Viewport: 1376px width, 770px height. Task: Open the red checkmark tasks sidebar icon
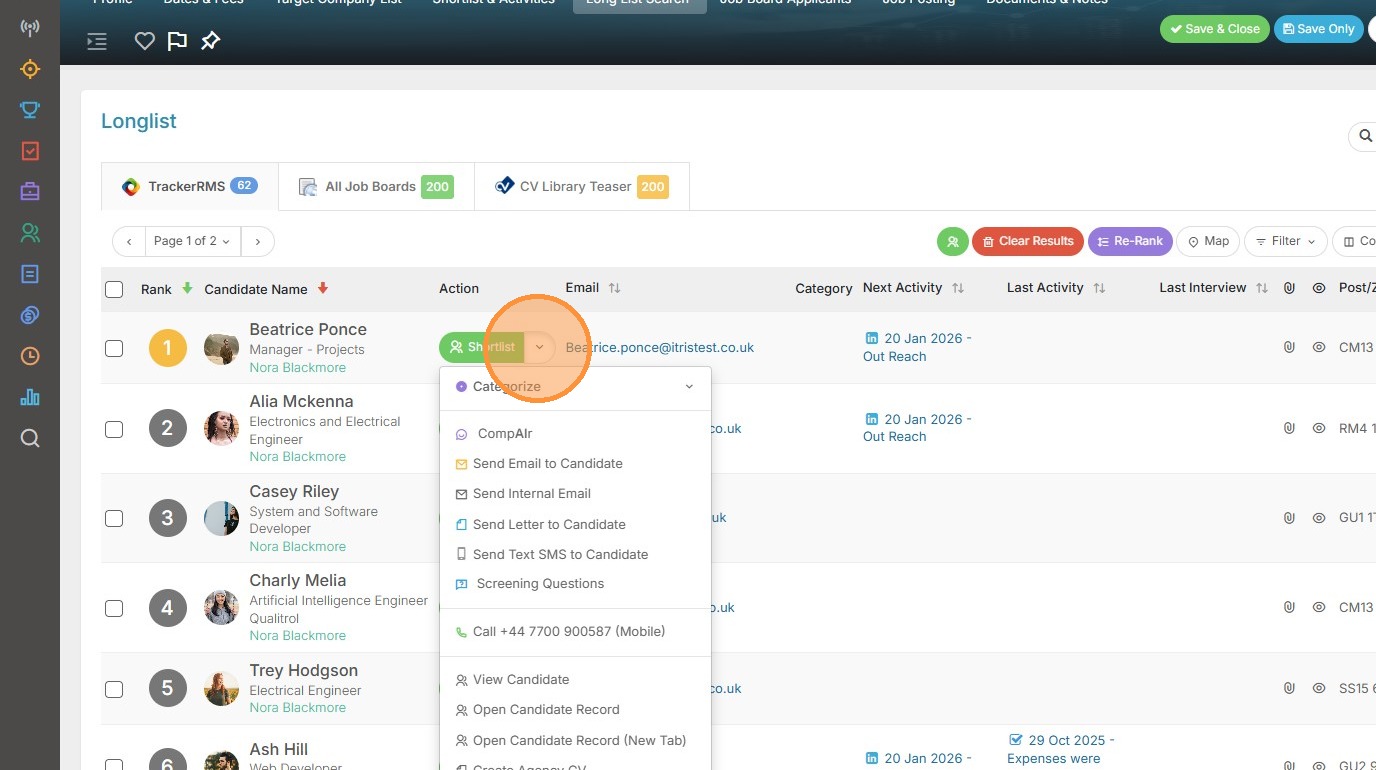30,151
